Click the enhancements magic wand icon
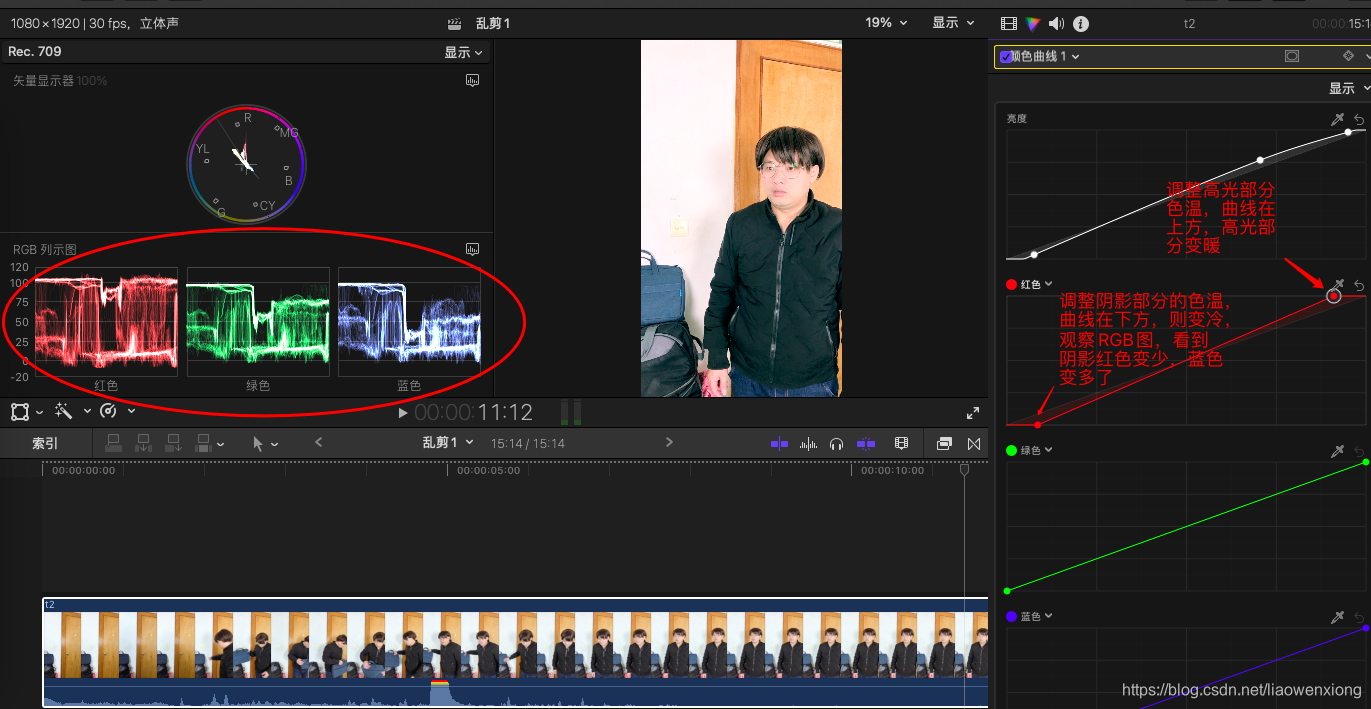Viewport: 1371px width, 709px height. point(63,411)
